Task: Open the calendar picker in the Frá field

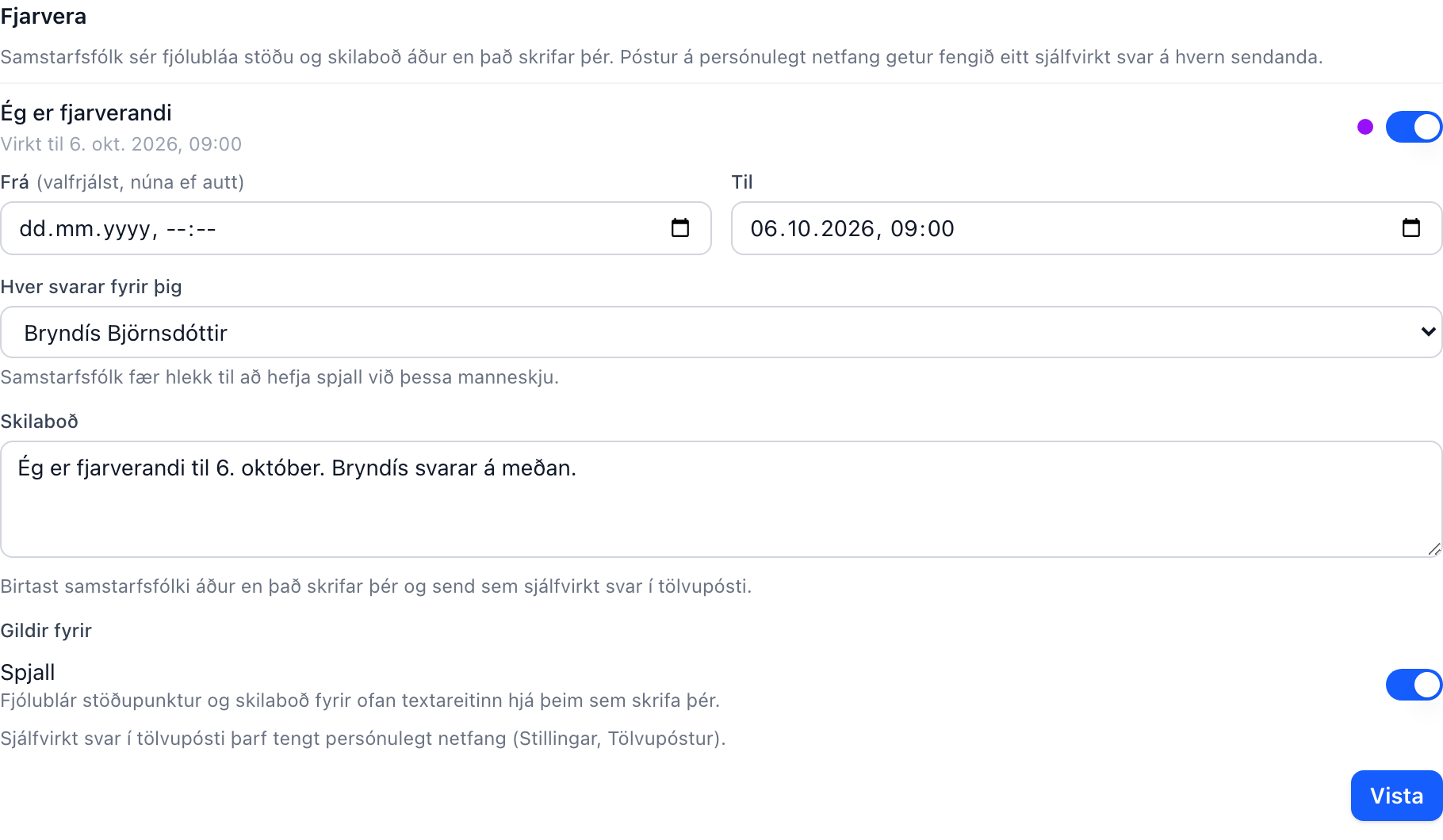Action: click(680, 228)
